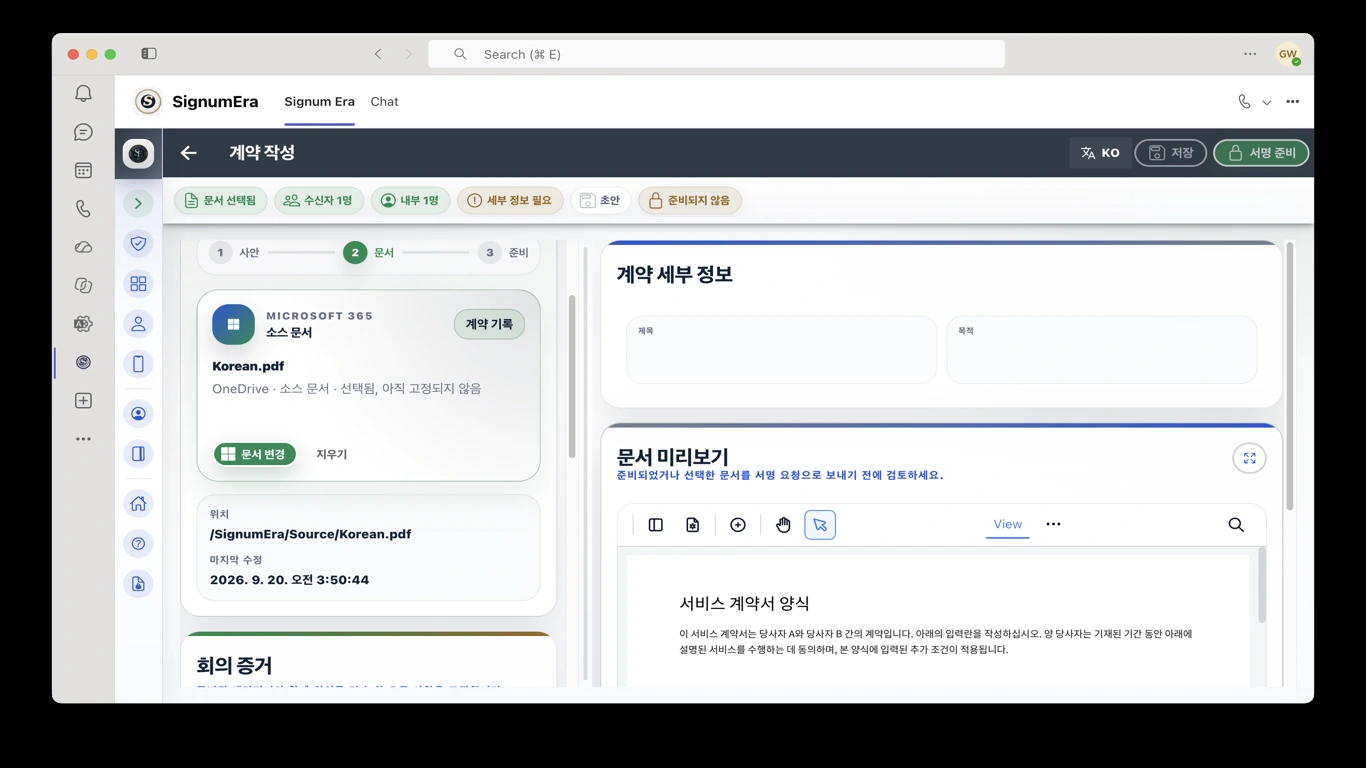Click the 목적 input field
Image resolution: width=1366 pixels, height=768 pixels.
pyautogui.click(x=1101, y=350)
